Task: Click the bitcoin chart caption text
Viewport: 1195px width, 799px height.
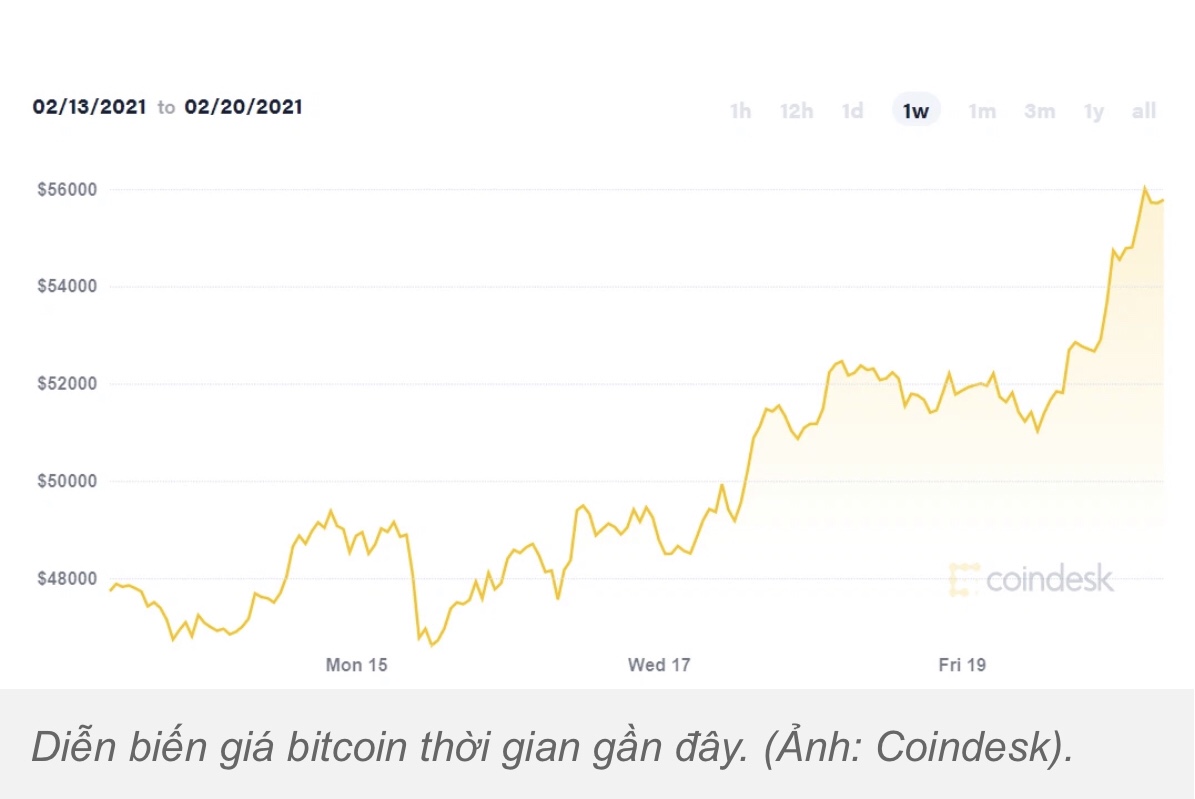Action: [553, 748]
